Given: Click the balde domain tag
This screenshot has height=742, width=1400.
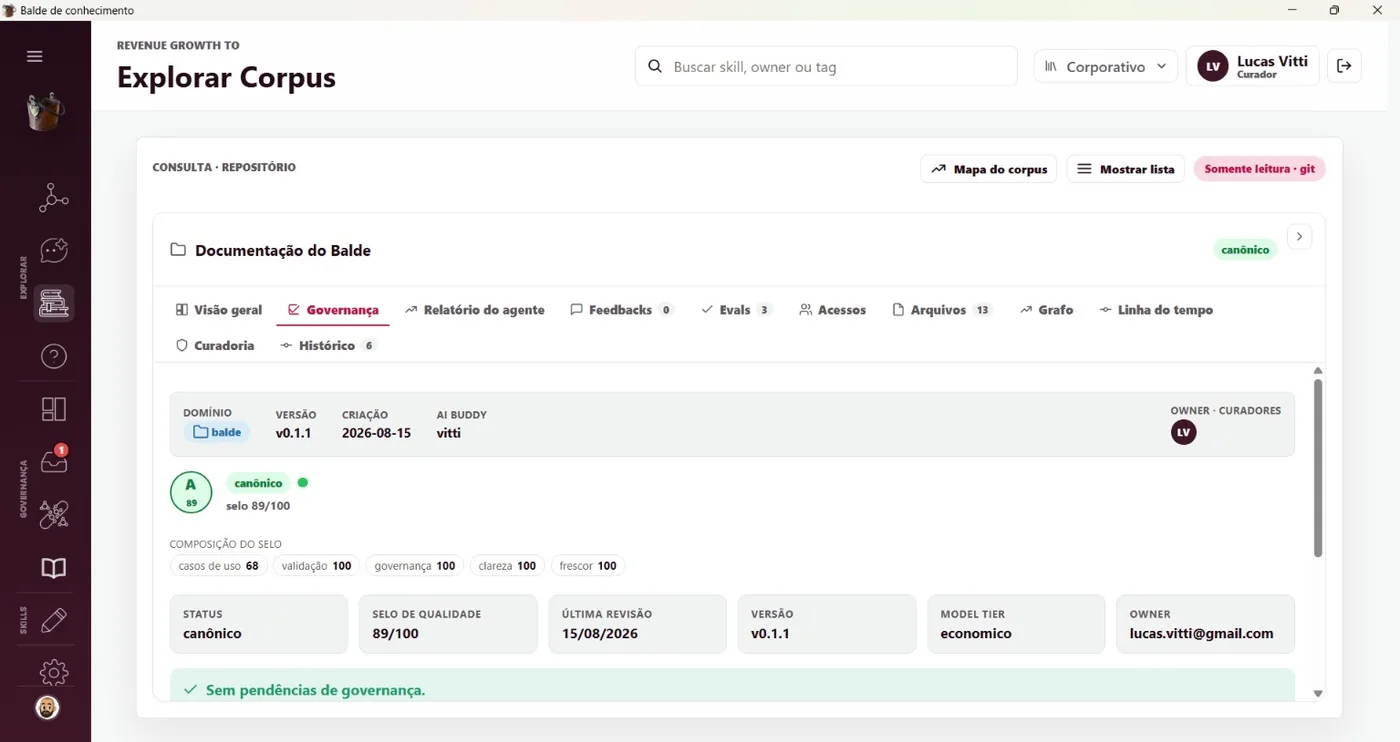Looking at the screenshot, I should (x=217, y=432).
